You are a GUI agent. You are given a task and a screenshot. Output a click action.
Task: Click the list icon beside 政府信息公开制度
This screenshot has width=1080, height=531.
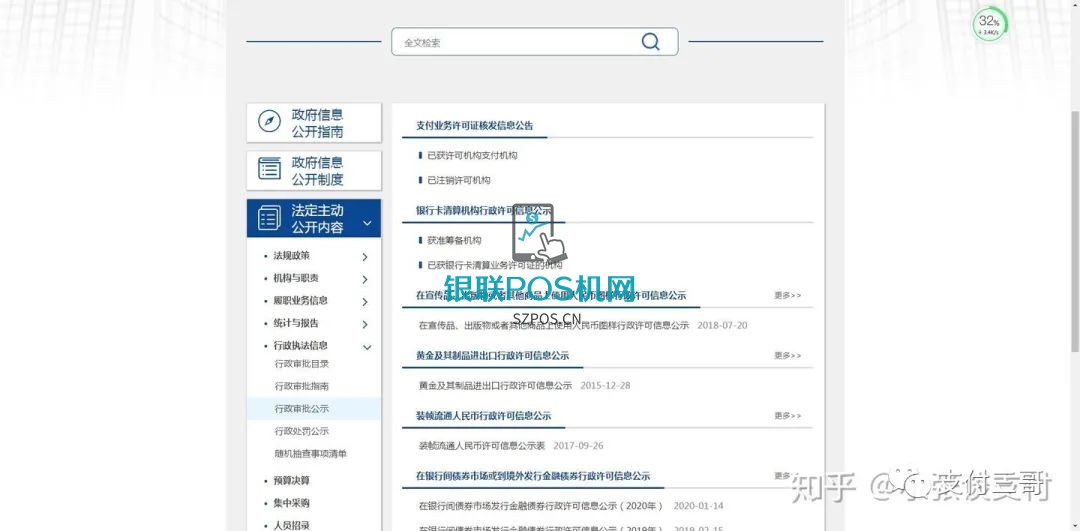point(269,169)
